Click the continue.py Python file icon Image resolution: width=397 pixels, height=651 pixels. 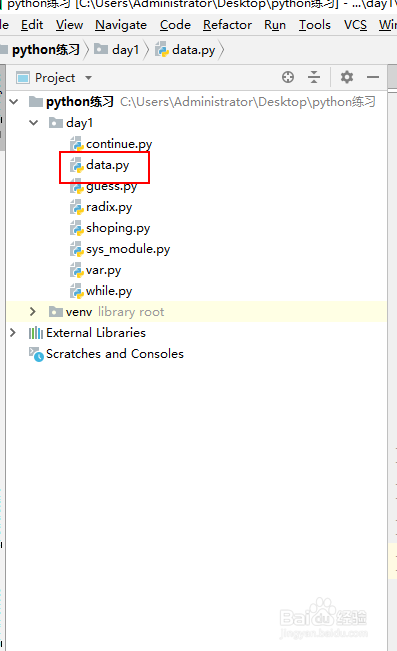click(x=77, y=144)
